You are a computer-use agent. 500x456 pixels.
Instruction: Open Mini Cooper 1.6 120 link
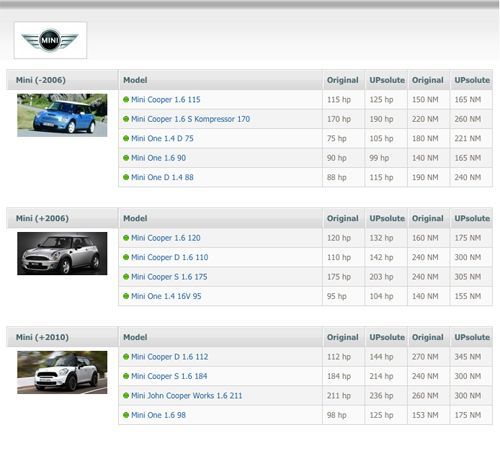click(166, 238)
